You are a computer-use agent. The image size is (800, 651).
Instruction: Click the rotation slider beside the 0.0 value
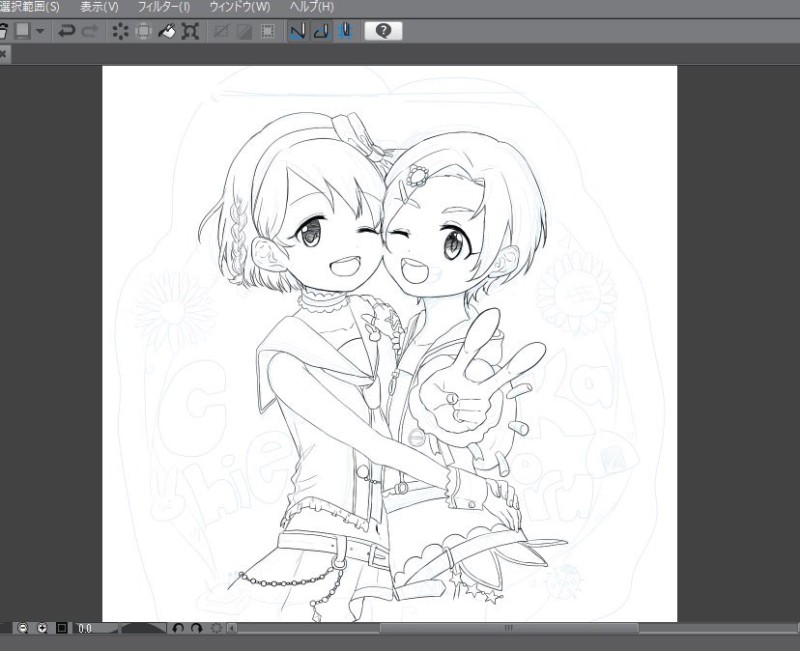(x=143, y=628)
